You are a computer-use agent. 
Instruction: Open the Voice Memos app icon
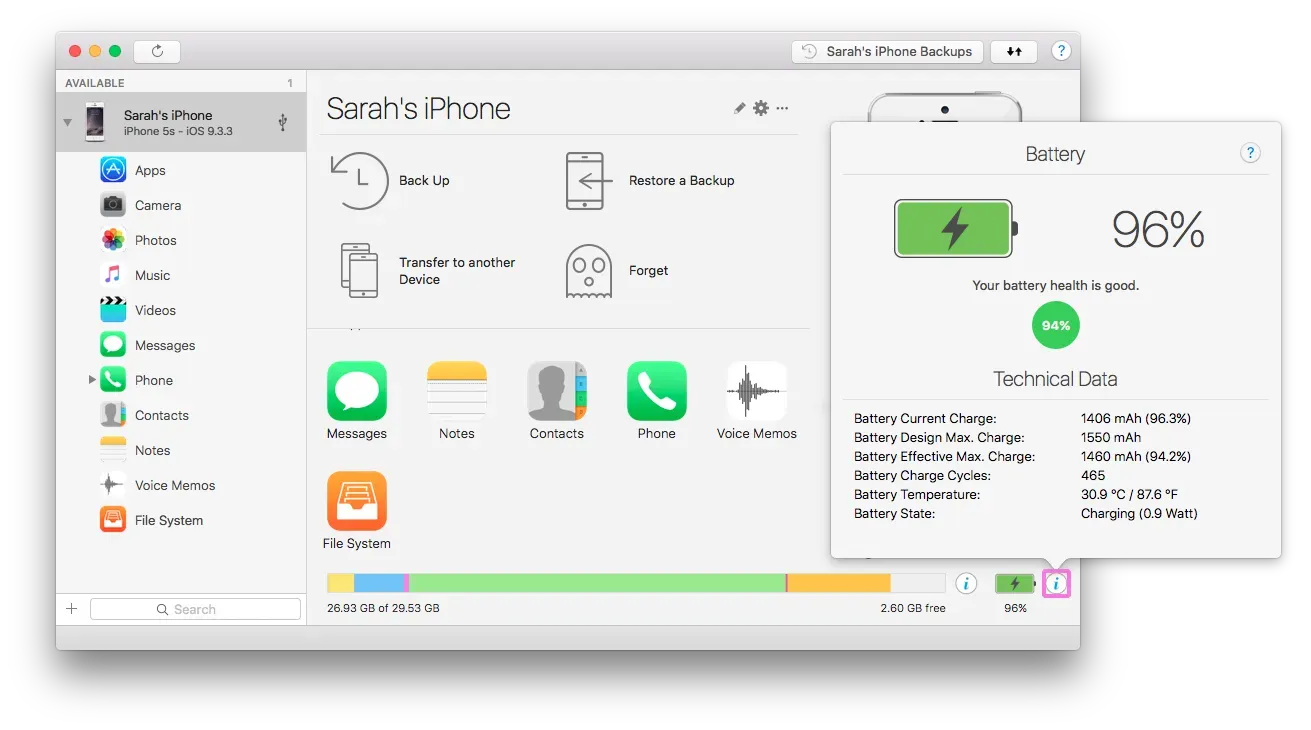pos(756,390)
